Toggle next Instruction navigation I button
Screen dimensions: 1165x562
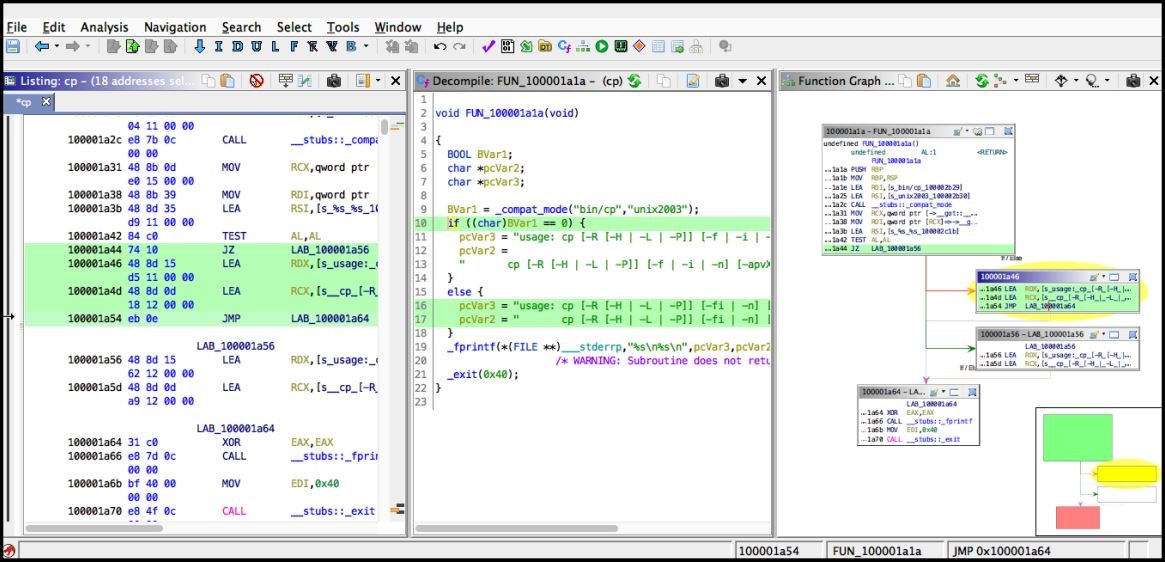[218, 46]
